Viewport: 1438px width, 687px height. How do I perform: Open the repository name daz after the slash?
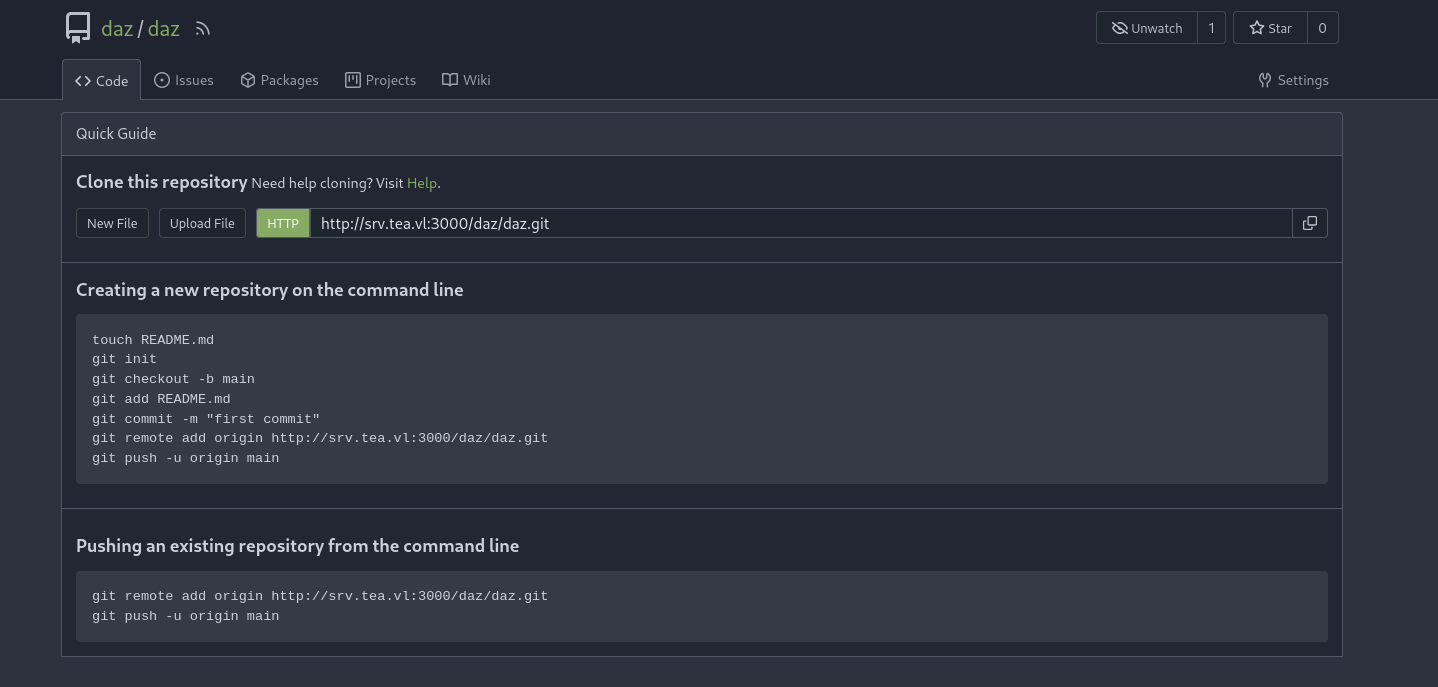click(164, 28)
